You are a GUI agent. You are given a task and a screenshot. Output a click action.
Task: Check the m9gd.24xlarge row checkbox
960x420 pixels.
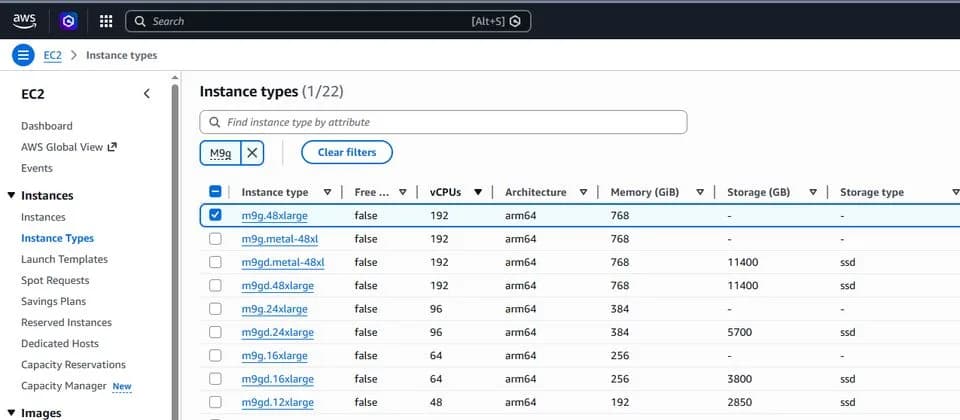(x=215, y=332)
